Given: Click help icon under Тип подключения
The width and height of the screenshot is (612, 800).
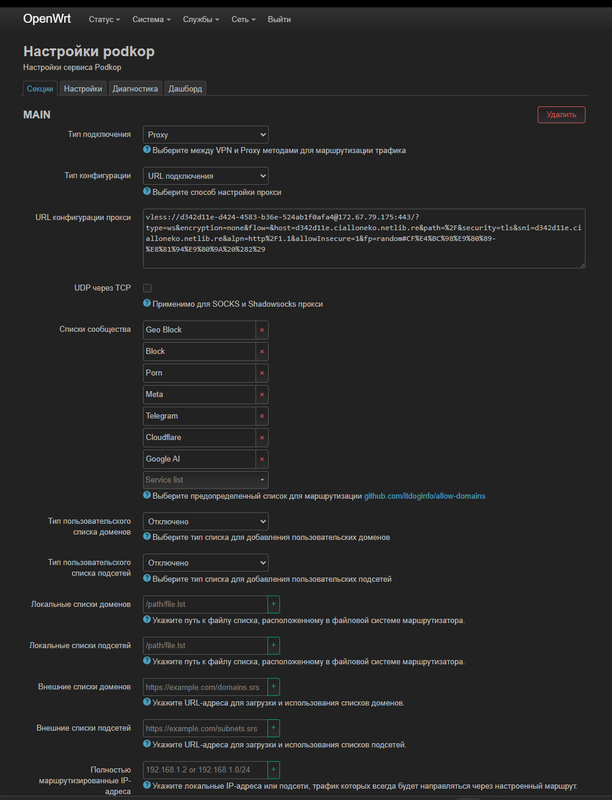Looking at the screenshot, I should (x=147, y=150).
